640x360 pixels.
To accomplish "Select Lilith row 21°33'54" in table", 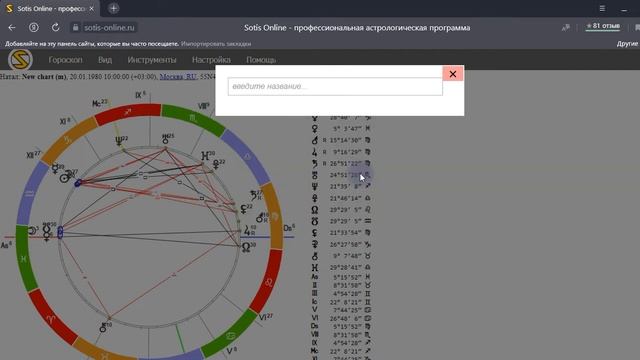I will 341,233.
